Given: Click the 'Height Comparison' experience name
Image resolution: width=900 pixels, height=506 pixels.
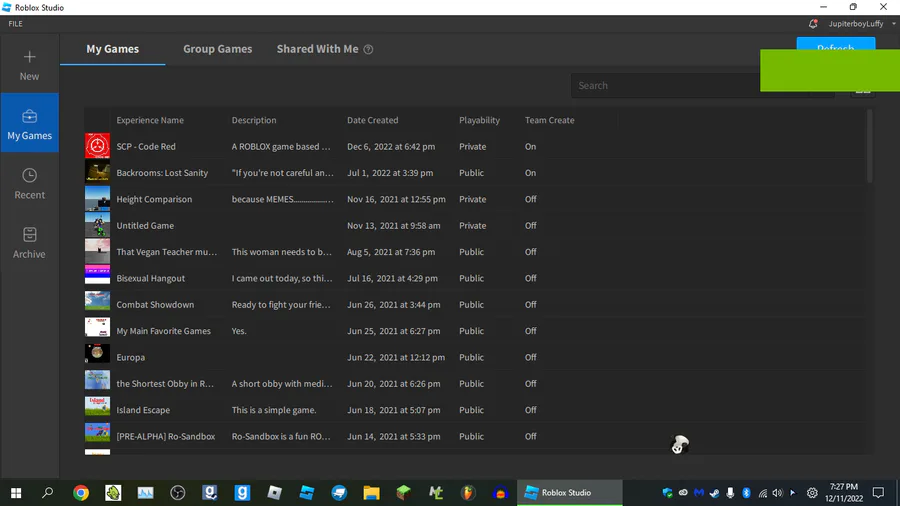Looking at the screenshot, I should [154, 199].
